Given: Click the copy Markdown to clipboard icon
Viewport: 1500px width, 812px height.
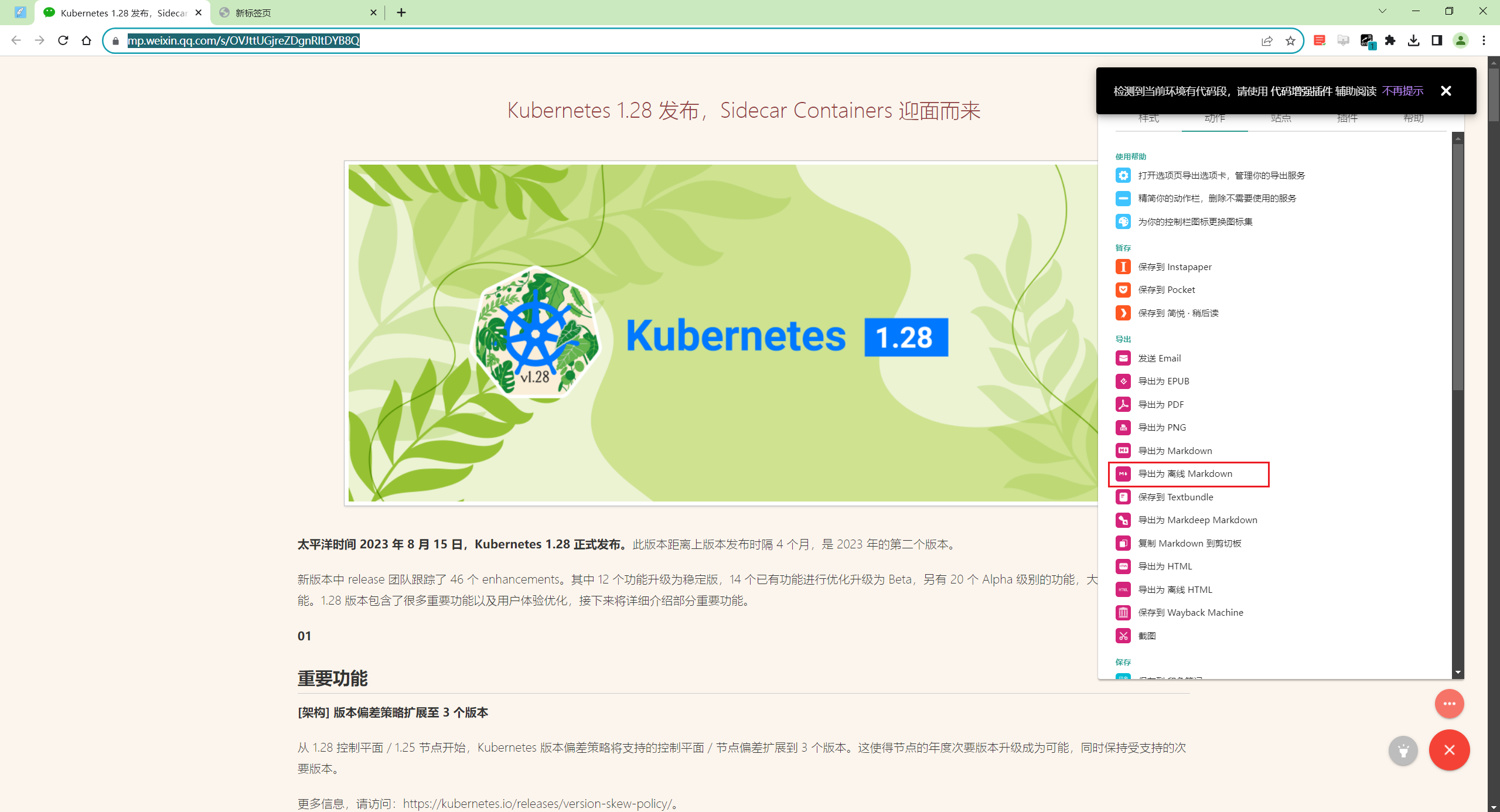Looking at the screenshot, I should click(x=1123, y=543).
